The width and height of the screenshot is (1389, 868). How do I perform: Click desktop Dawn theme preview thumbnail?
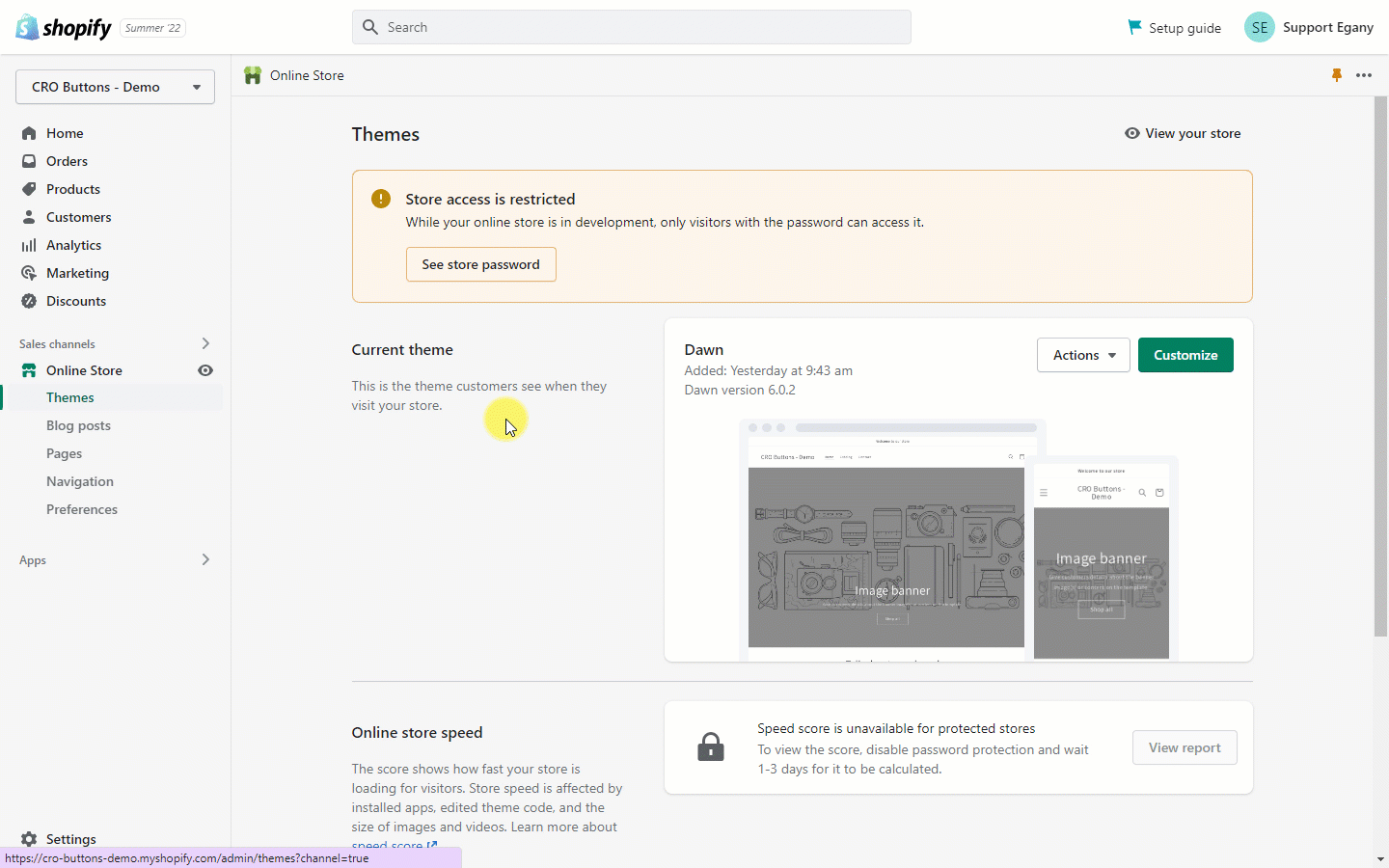click(x=886, y=541)
